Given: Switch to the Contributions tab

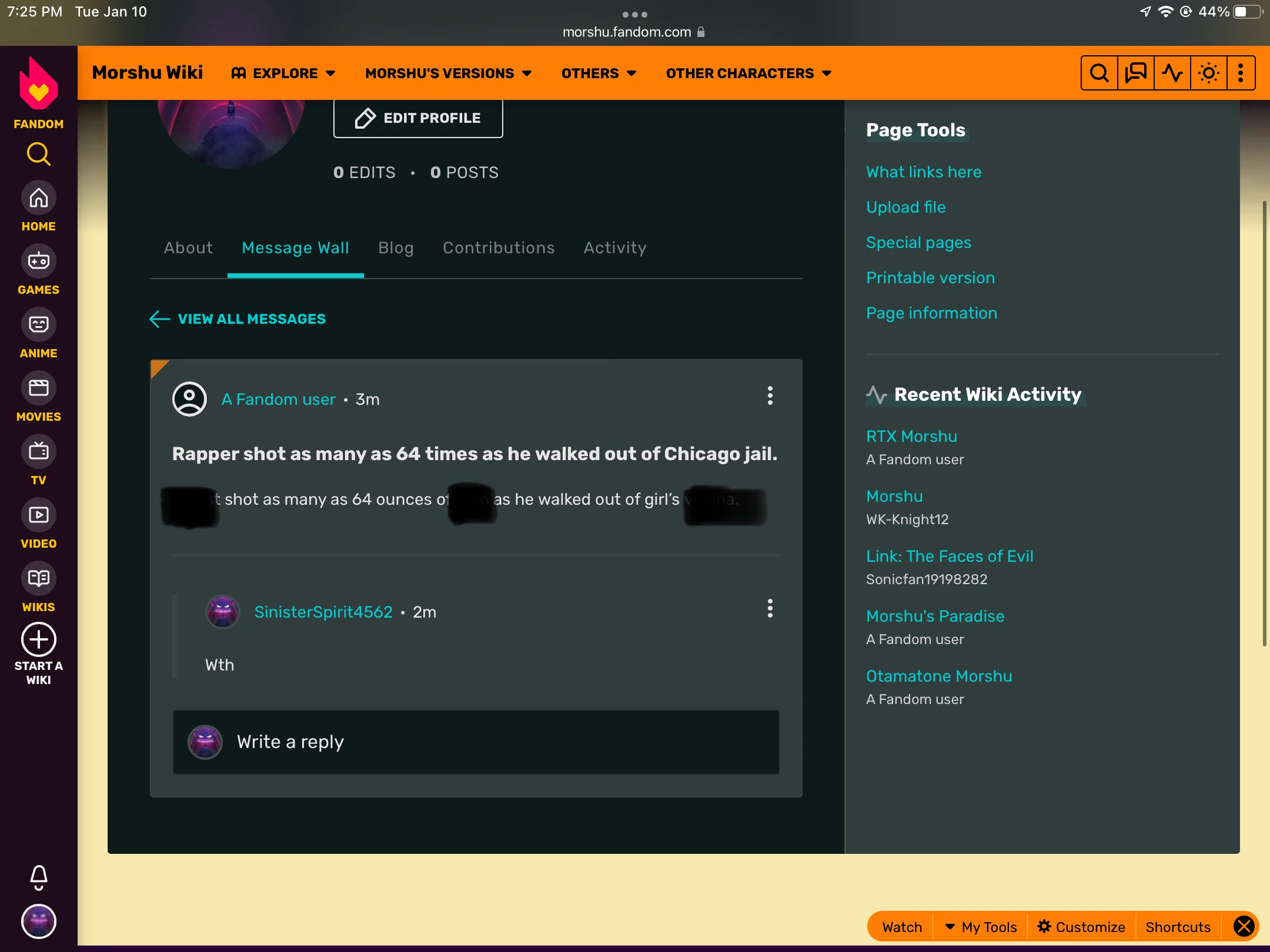Looking at the screenshot, I should [498, 248].
